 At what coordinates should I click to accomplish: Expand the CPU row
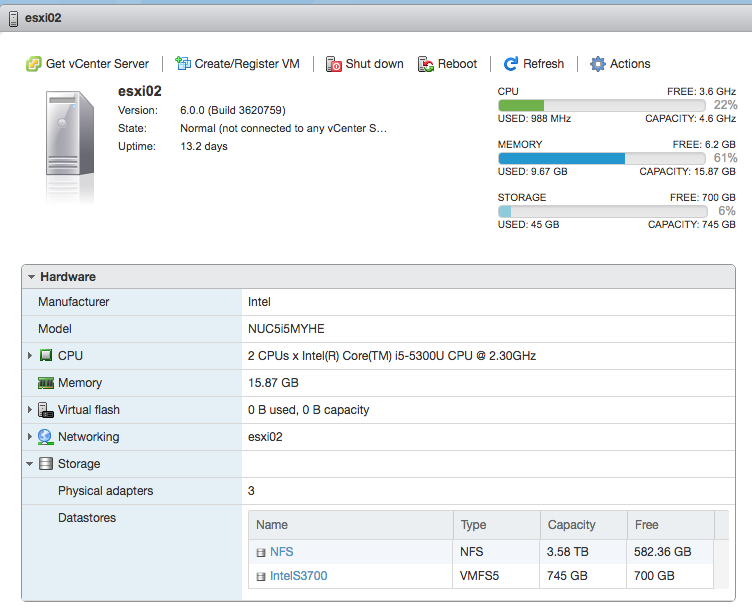point(31,356)
